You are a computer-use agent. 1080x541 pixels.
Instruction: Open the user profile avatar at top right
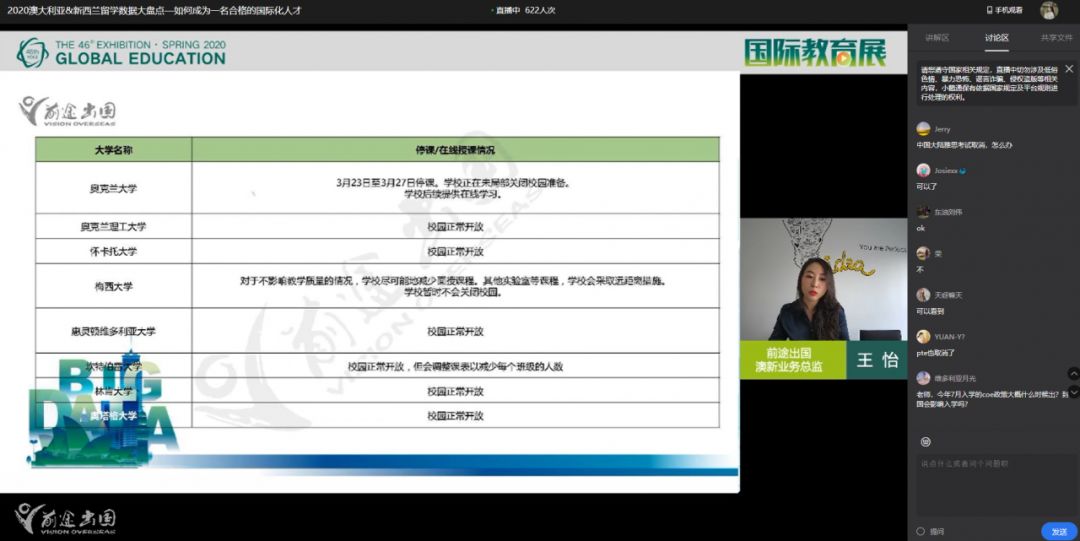point(1049,10)
